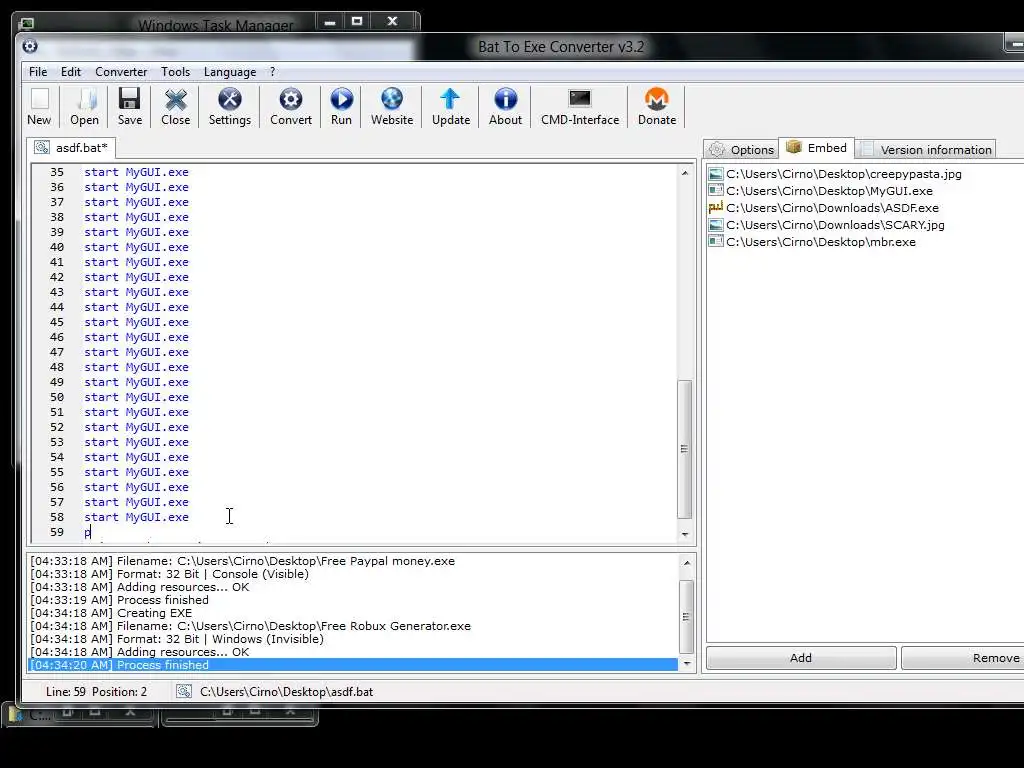Click the icon beside ASDF.exe embed entry

[x=716, y=208]
